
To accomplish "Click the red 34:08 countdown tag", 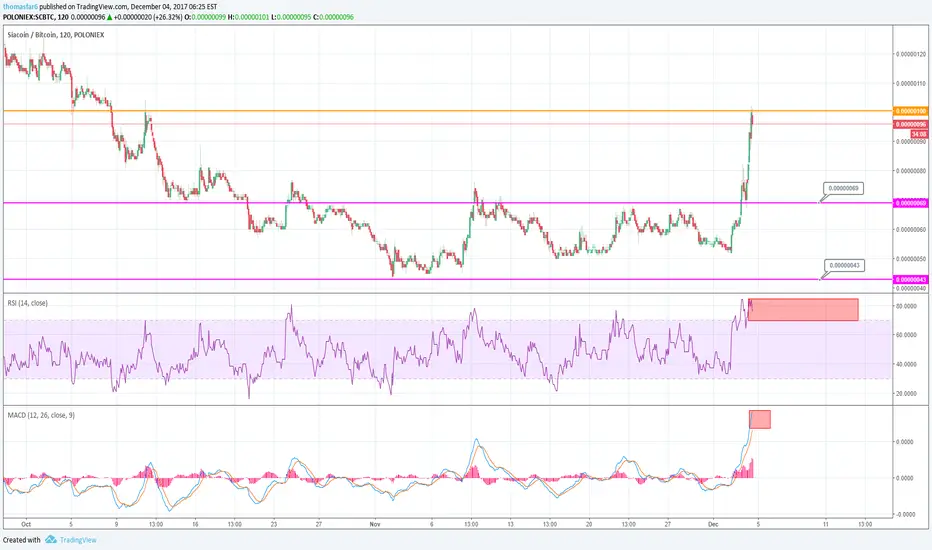I will [919, 134].
